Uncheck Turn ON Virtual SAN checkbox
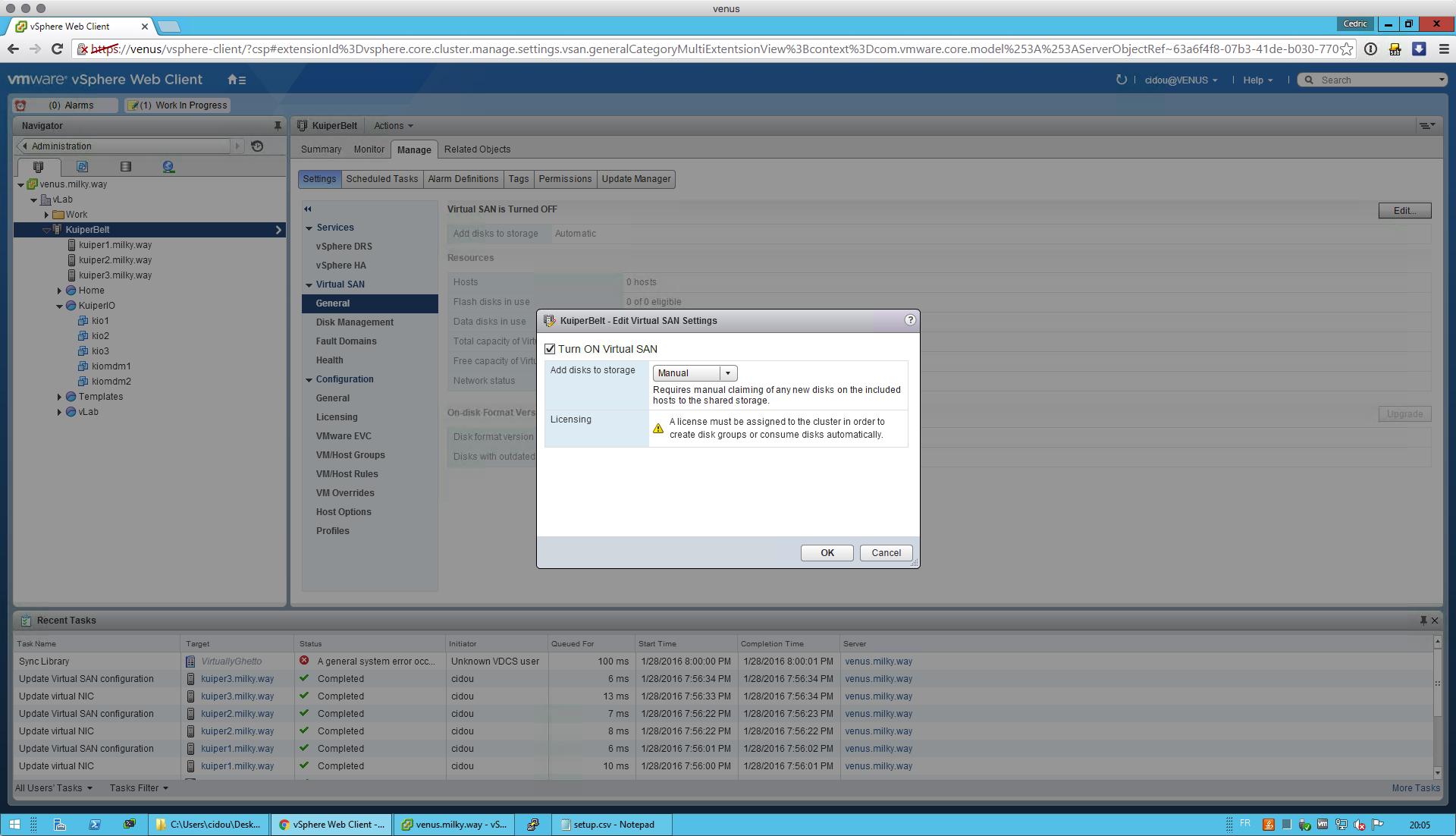The height and width of the screenshot is (836, 1456). point(551,349)
